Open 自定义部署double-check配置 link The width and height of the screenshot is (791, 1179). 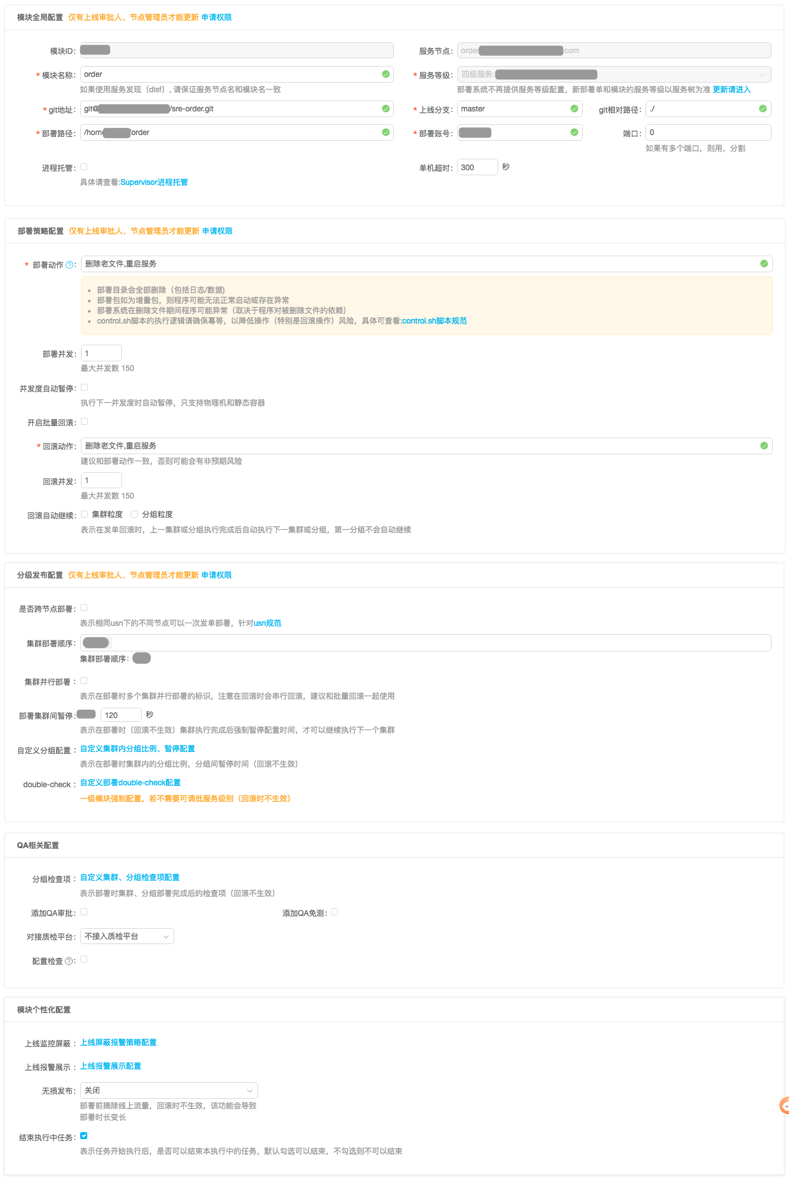point(131,783)
